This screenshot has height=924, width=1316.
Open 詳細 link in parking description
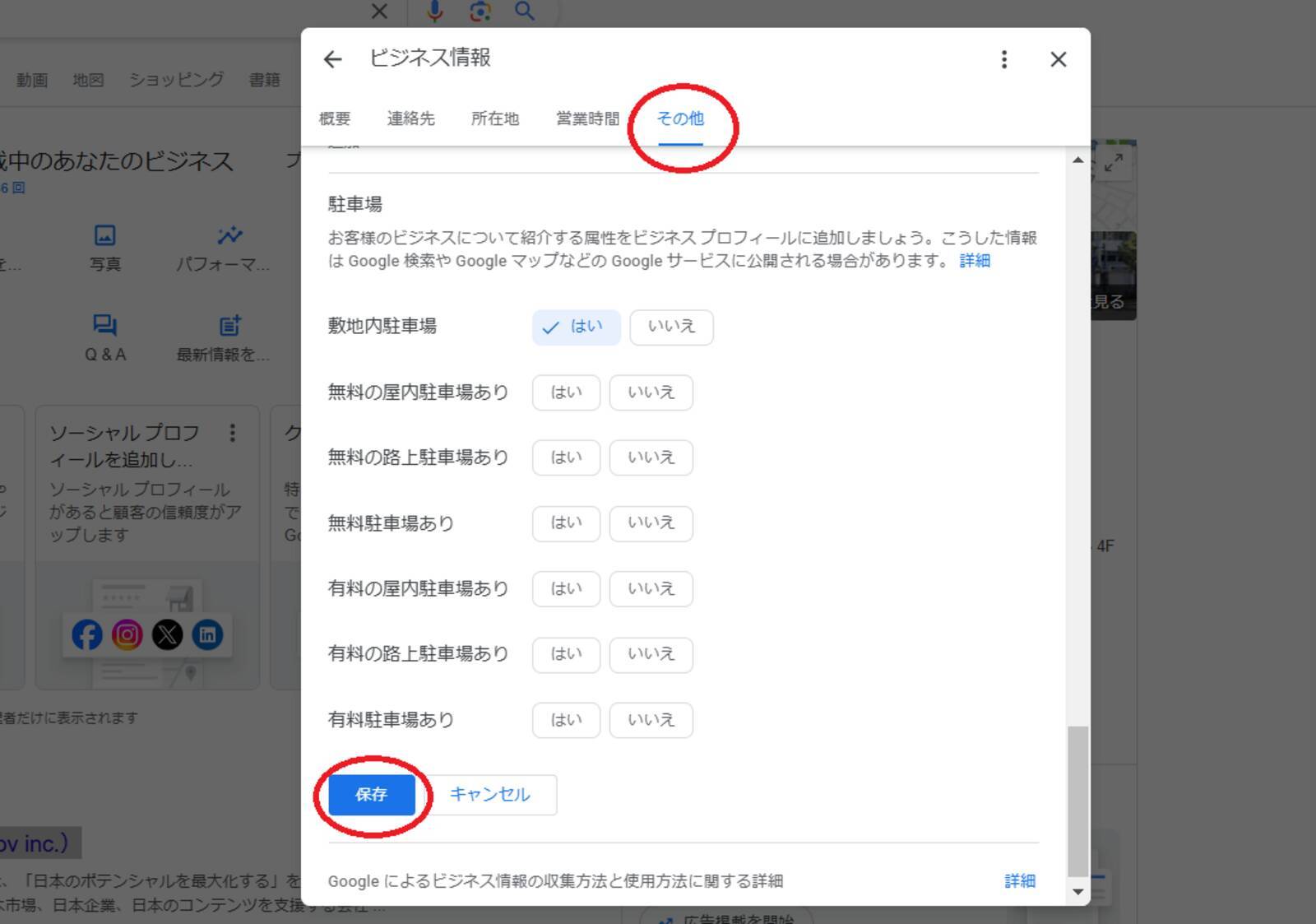[975, 261]
